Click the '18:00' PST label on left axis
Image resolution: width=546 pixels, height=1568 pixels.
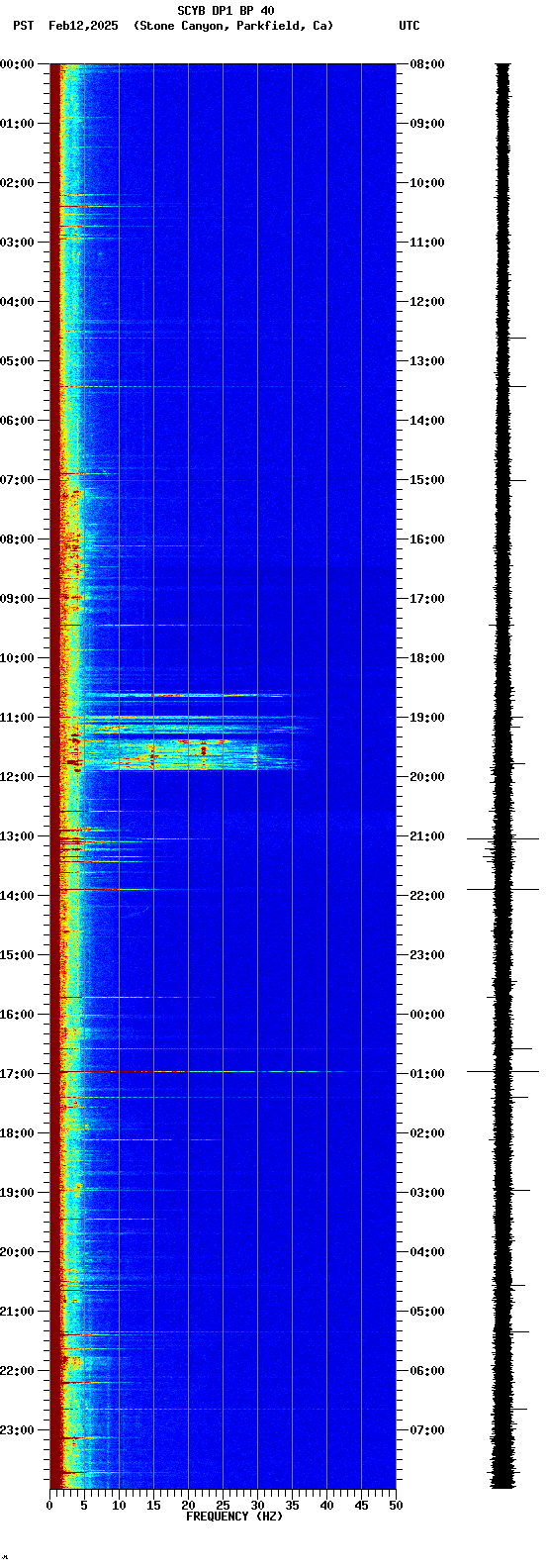(x=17, y=1133)
